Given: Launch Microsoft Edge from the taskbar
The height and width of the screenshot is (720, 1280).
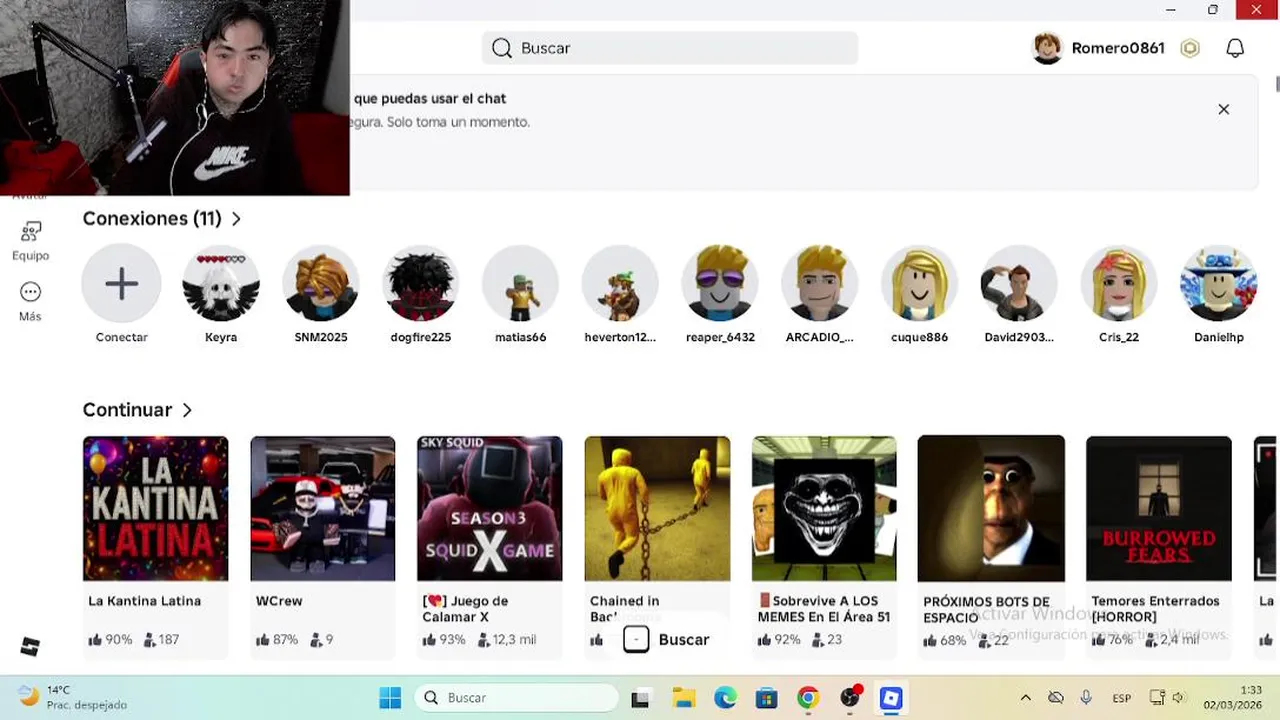Looking at the screenshot, I should [725, 698].
